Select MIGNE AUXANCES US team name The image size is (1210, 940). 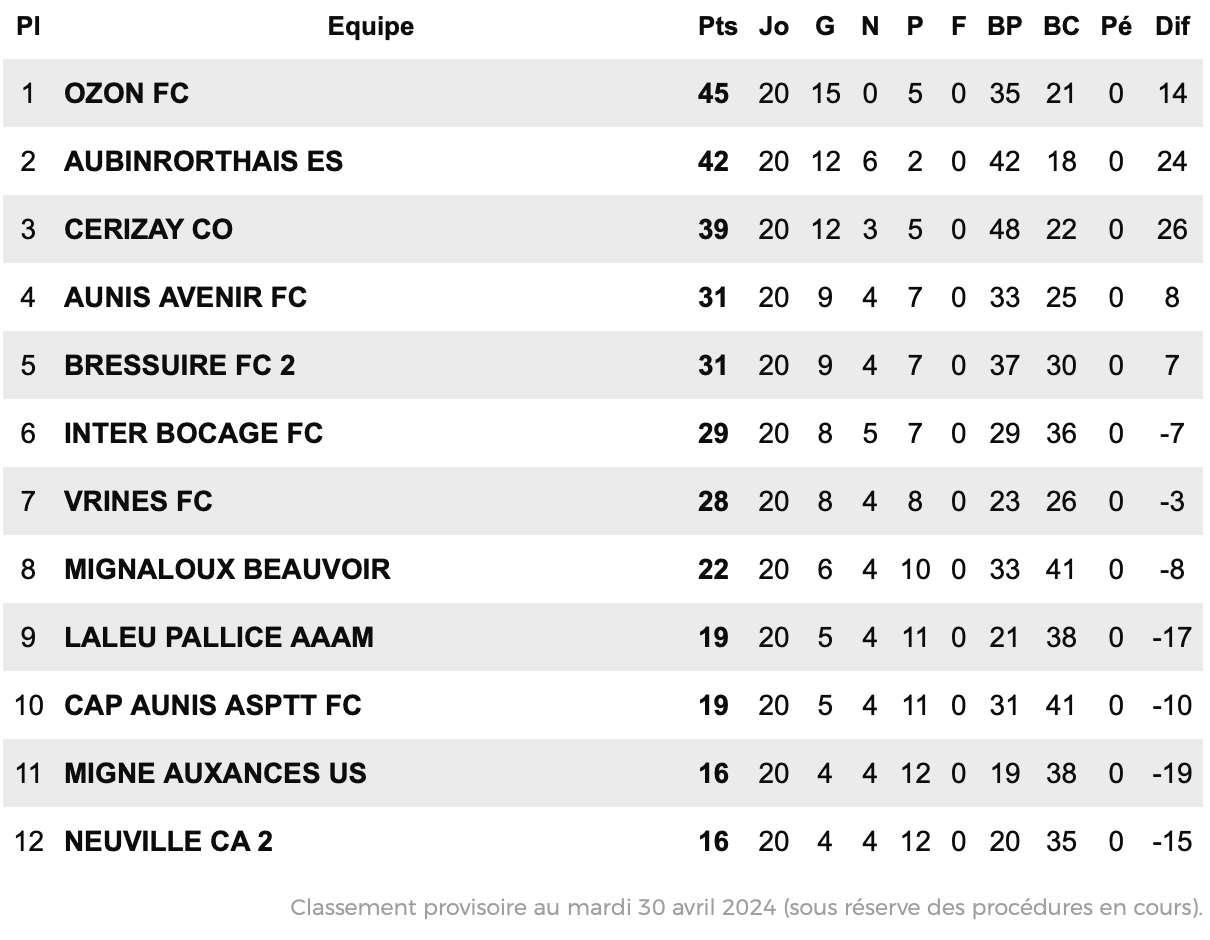pyautogui.click(x=215, y=773)
